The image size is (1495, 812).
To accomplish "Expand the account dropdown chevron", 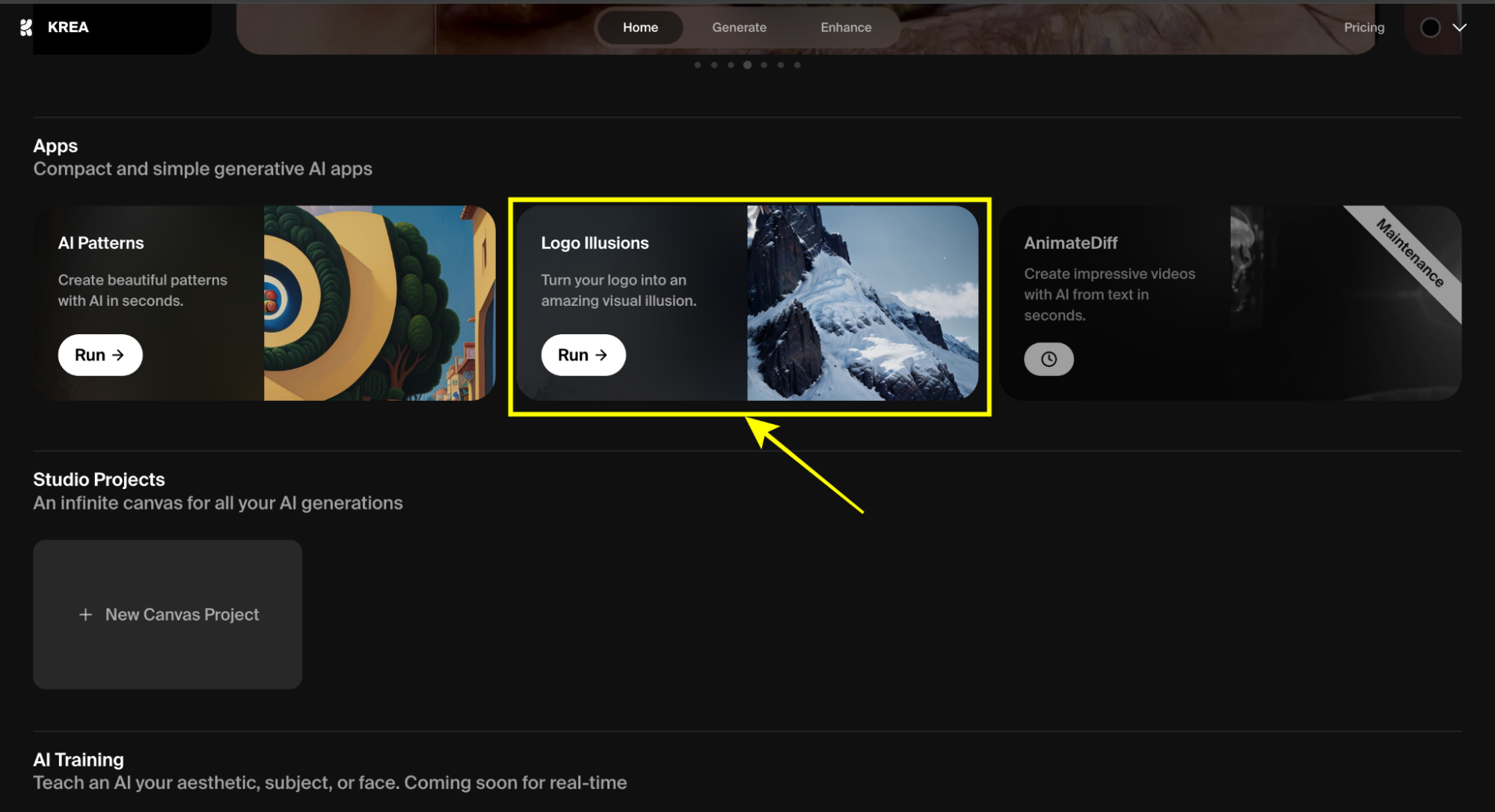I will pyautogui.click(x=1459, y=28).
